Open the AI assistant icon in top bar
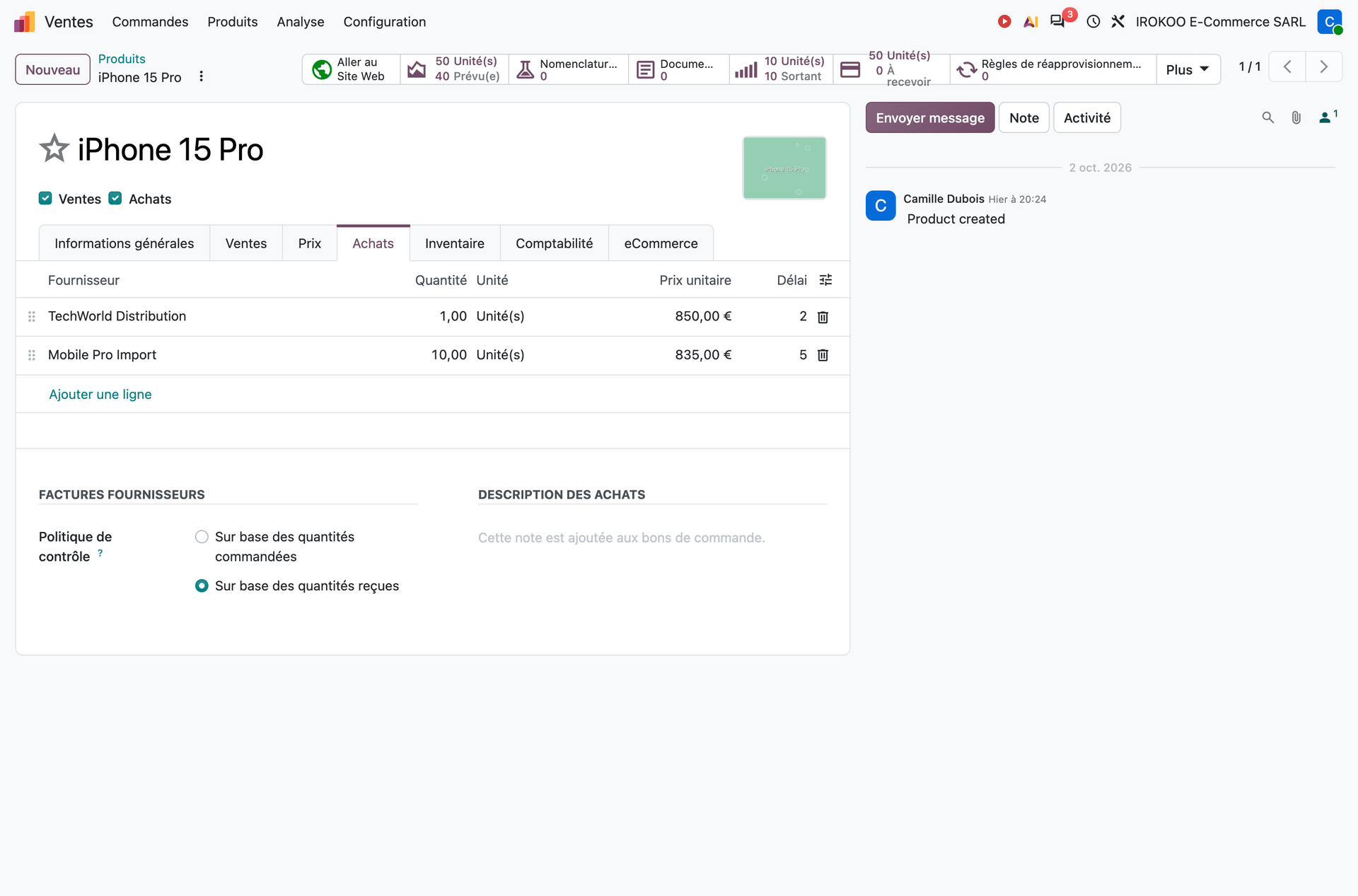1358x896 pixels. pos(1031,22)
